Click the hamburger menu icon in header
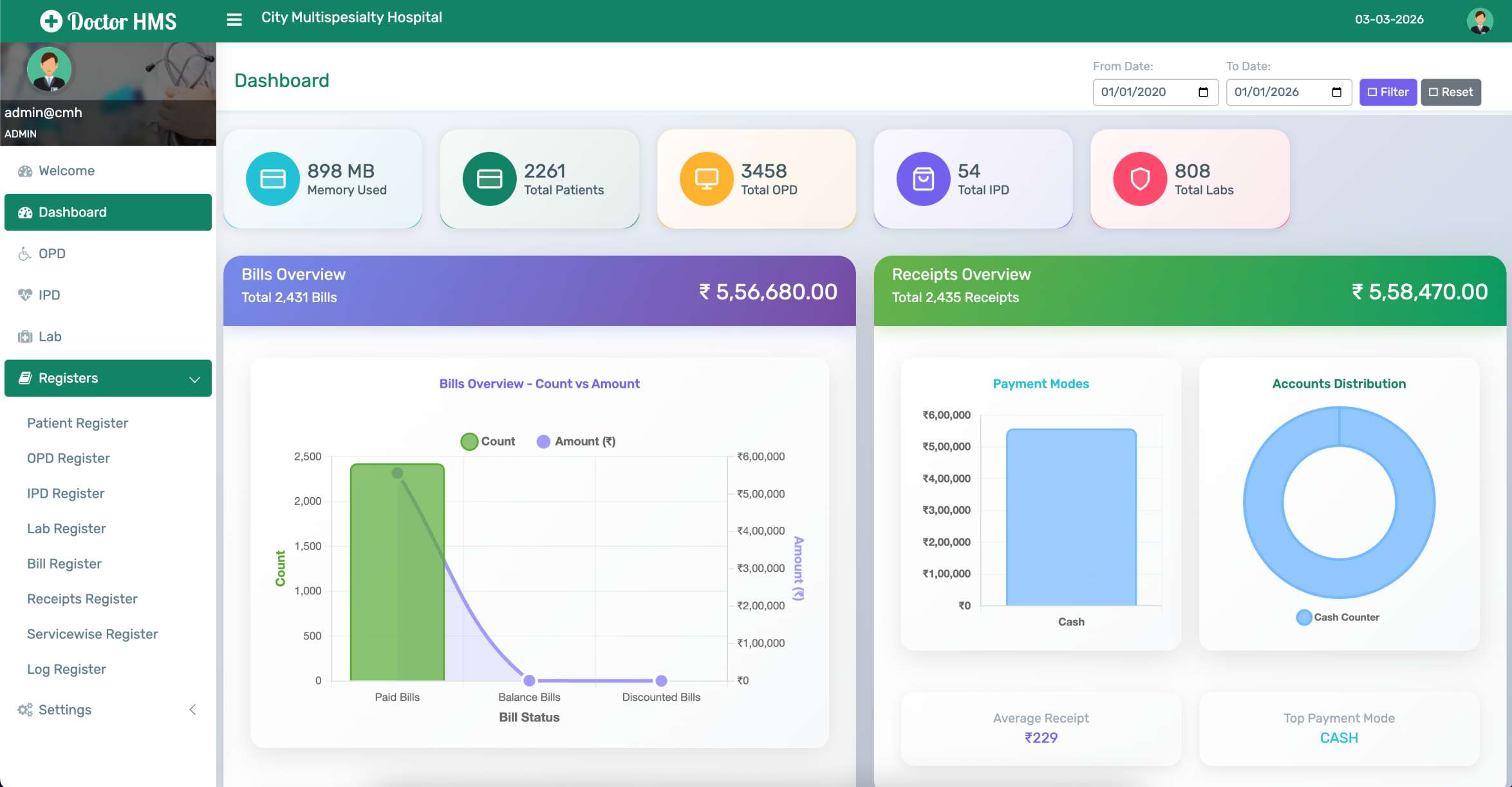This screenshot has height=787, width=1512. tap(234, 19)
